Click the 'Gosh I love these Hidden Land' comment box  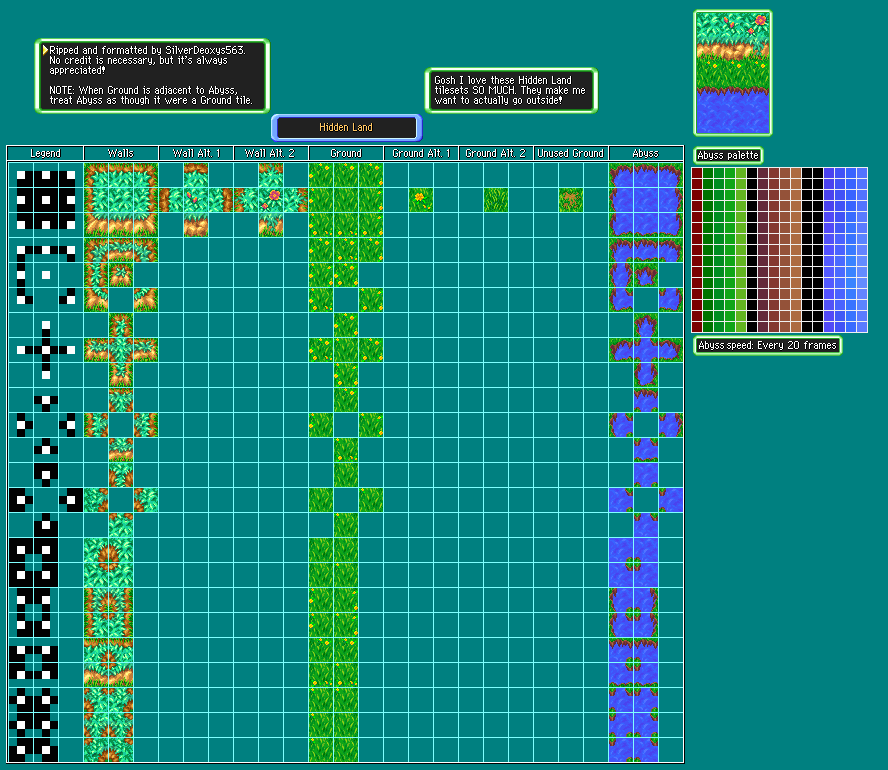[x=511, y=91]
